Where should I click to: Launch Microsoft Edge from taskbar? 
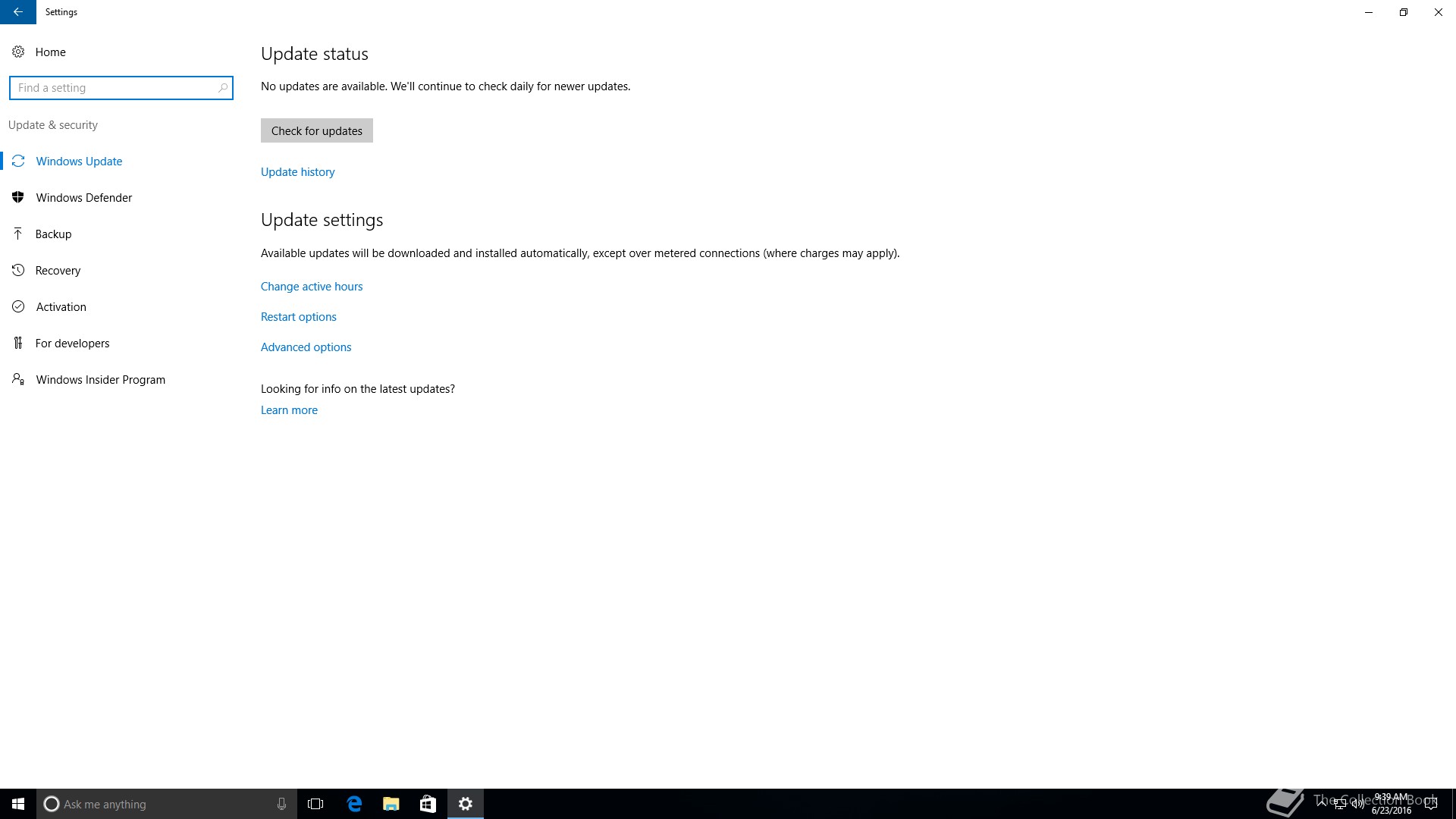coord(354,804)
